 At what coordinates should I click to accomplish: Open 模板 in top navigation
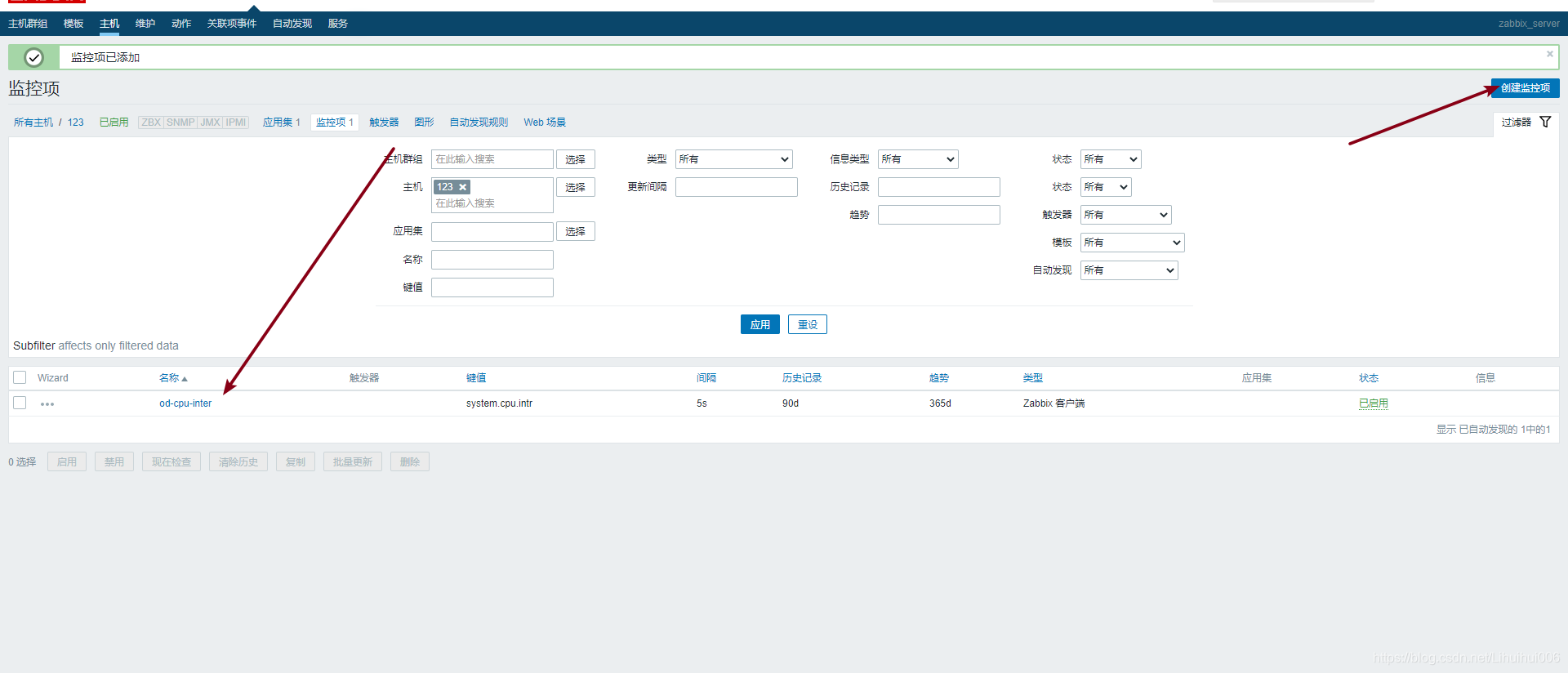pyautogui.click(x=73, y=24)
